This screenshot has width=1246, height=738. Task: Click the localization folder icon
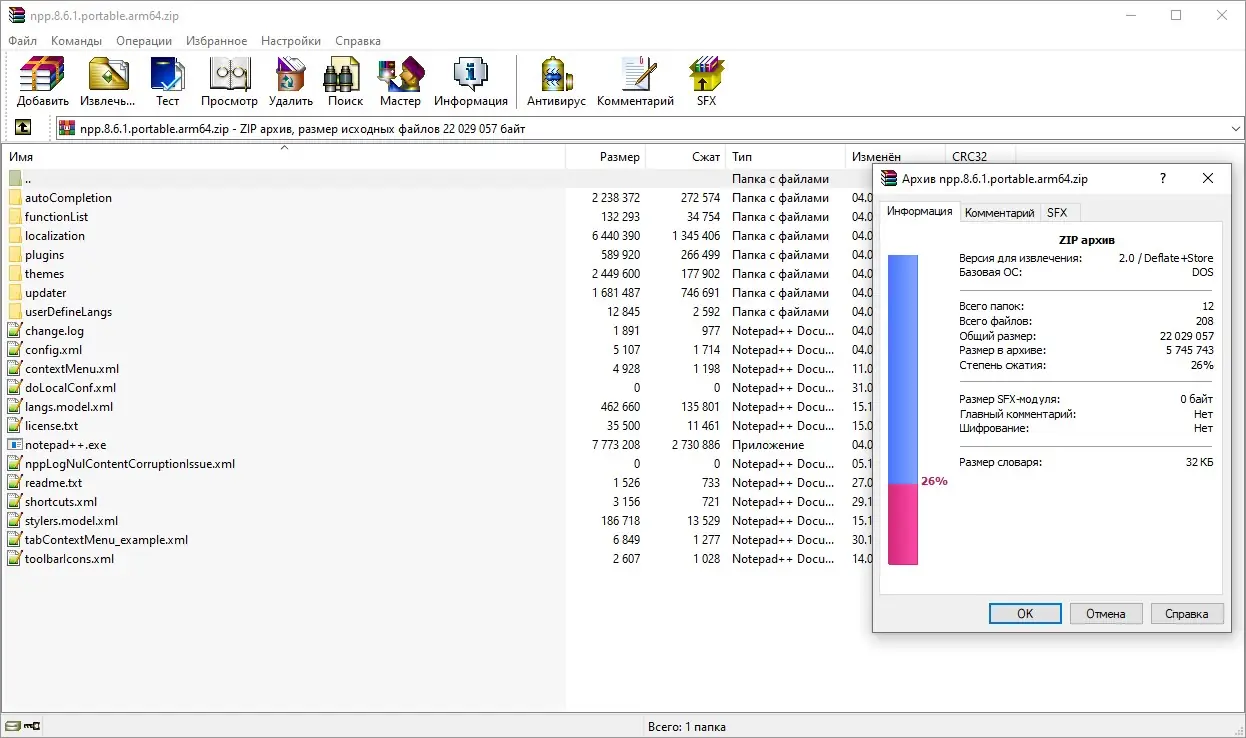tap(15, 236)
